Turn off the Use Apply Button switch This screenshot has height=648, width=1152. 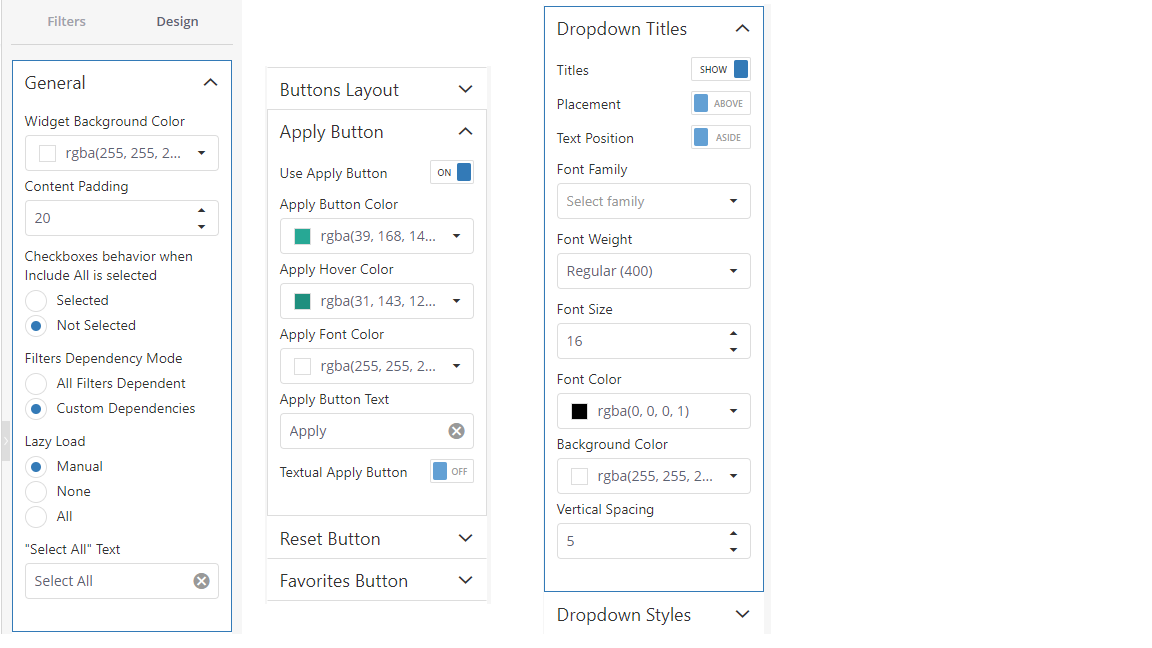(x=452, y=172)
